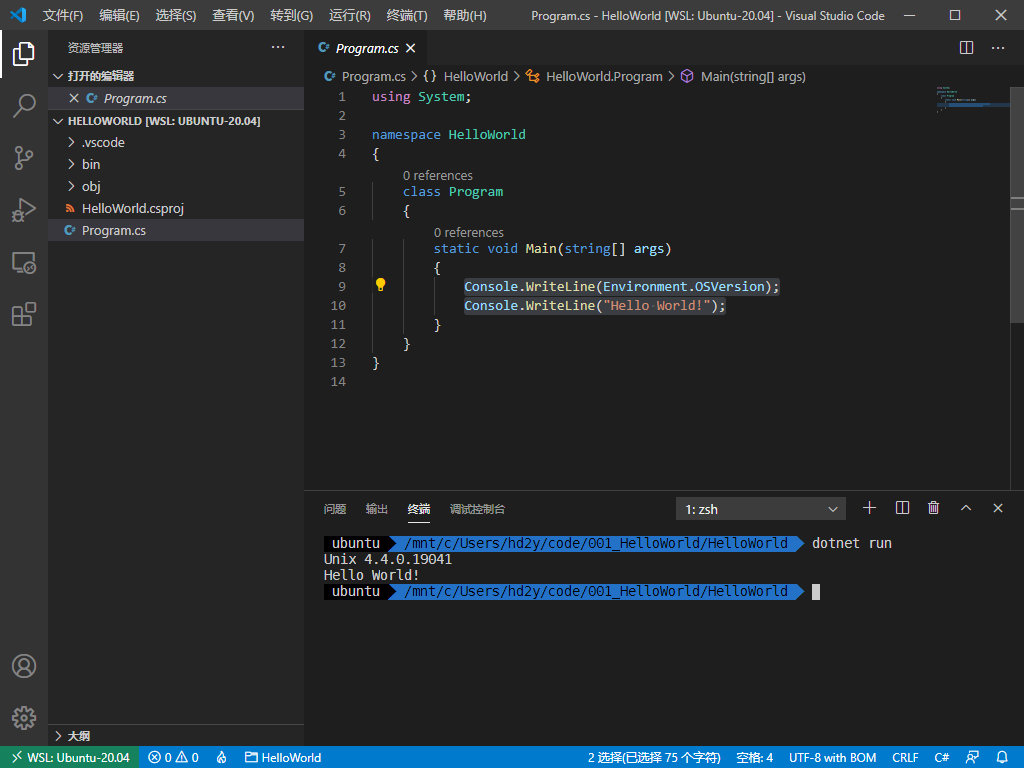1024x768 pixels.
Task: Select the HelloWorld project in status bar
Action: coord(283,758)
